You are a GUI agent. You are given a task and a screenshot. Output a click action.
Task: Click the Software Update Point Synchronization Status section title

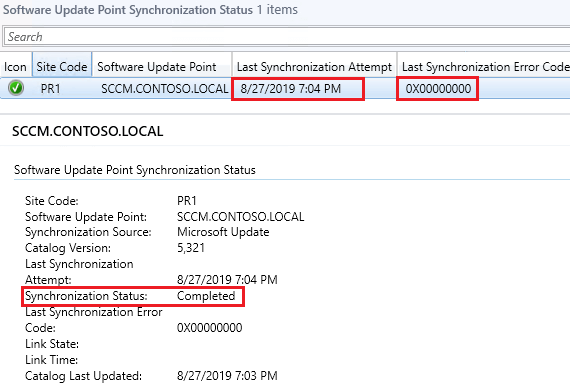point(135,170)
